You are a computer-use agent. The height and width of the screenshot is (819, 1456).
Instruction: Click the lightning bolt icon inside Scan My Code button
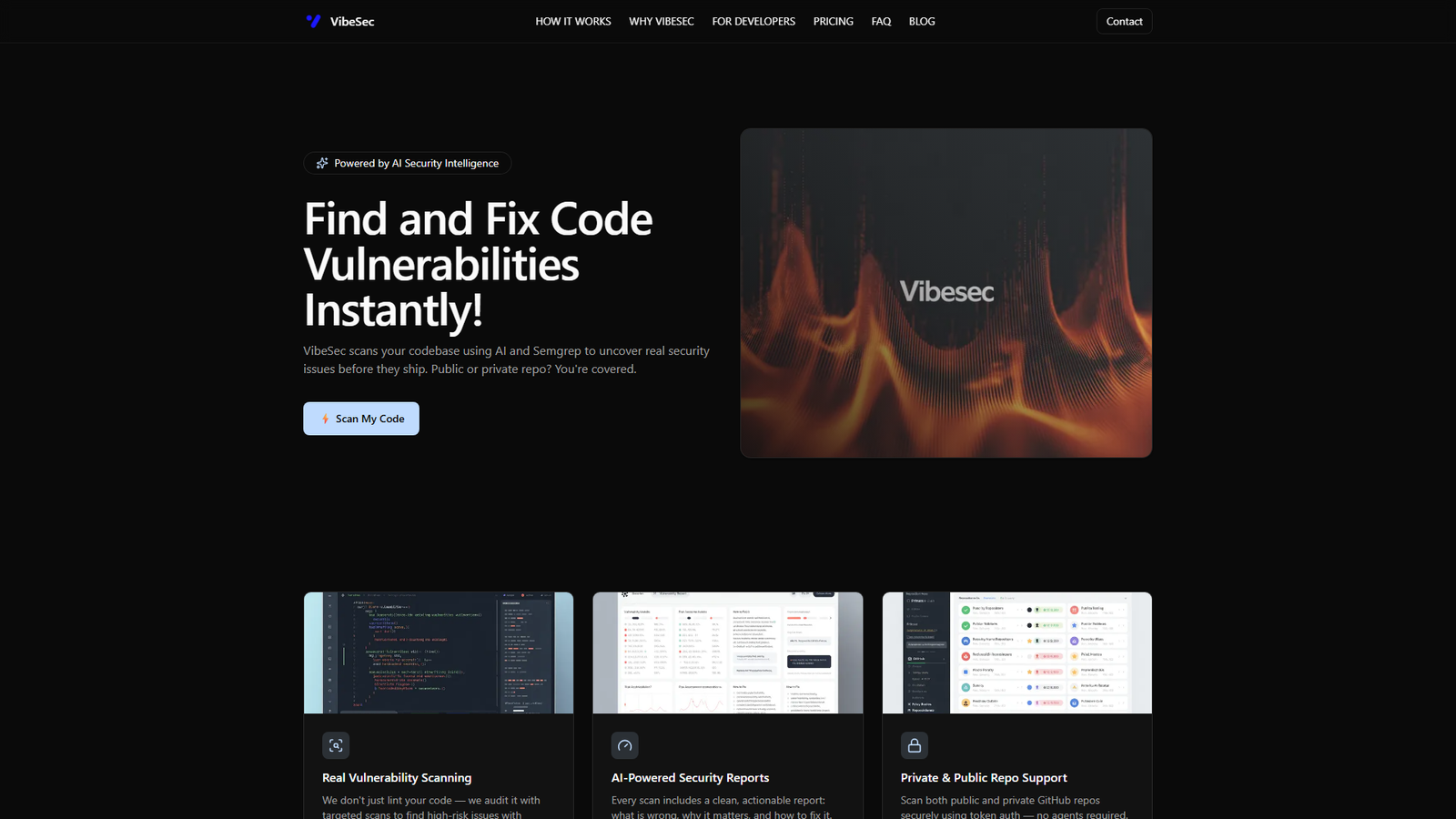click(x=325, y=419)
